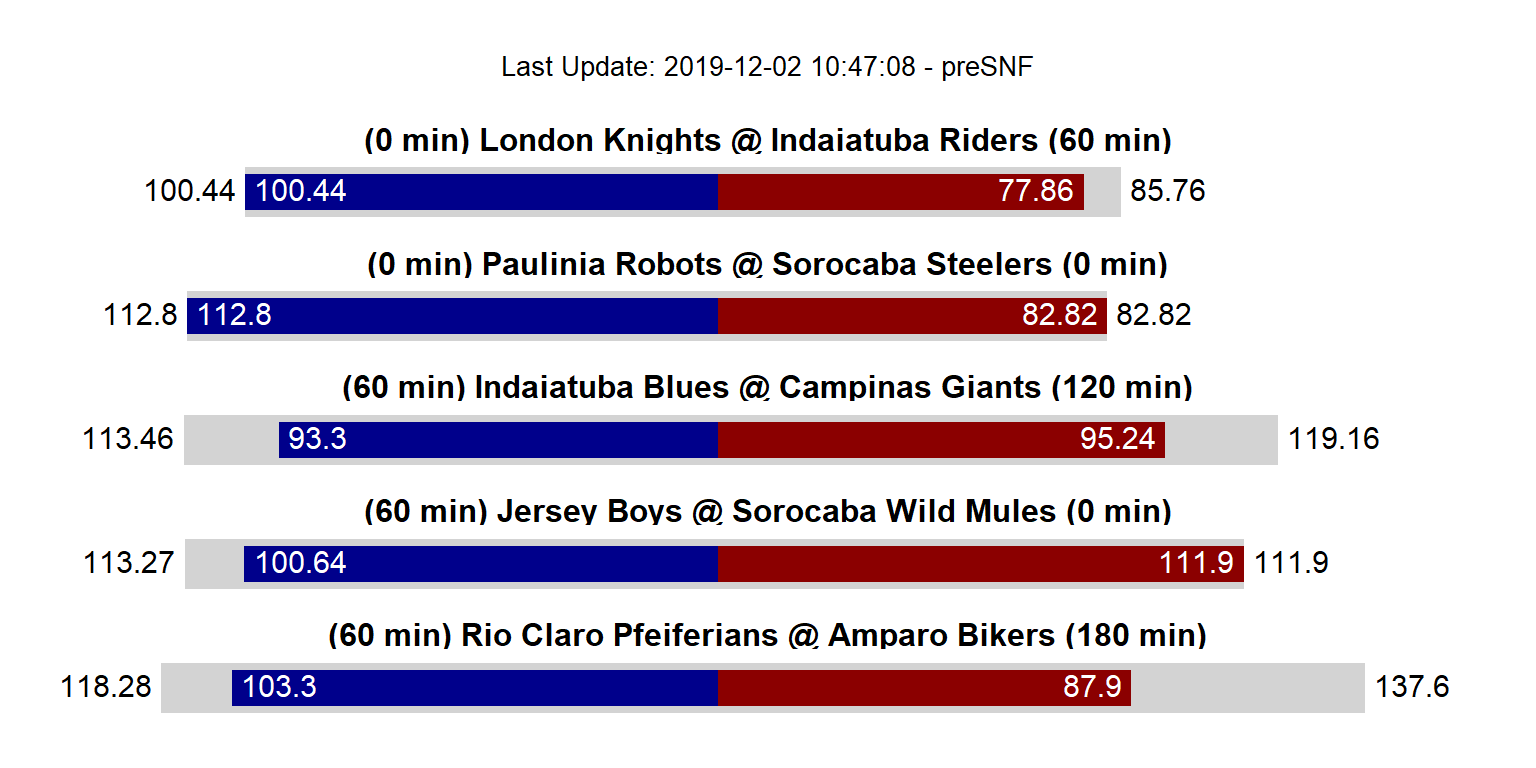Click Amparo Bikers' red 87.9 bar
This screenshot has height=768, width=1536.
924,687
